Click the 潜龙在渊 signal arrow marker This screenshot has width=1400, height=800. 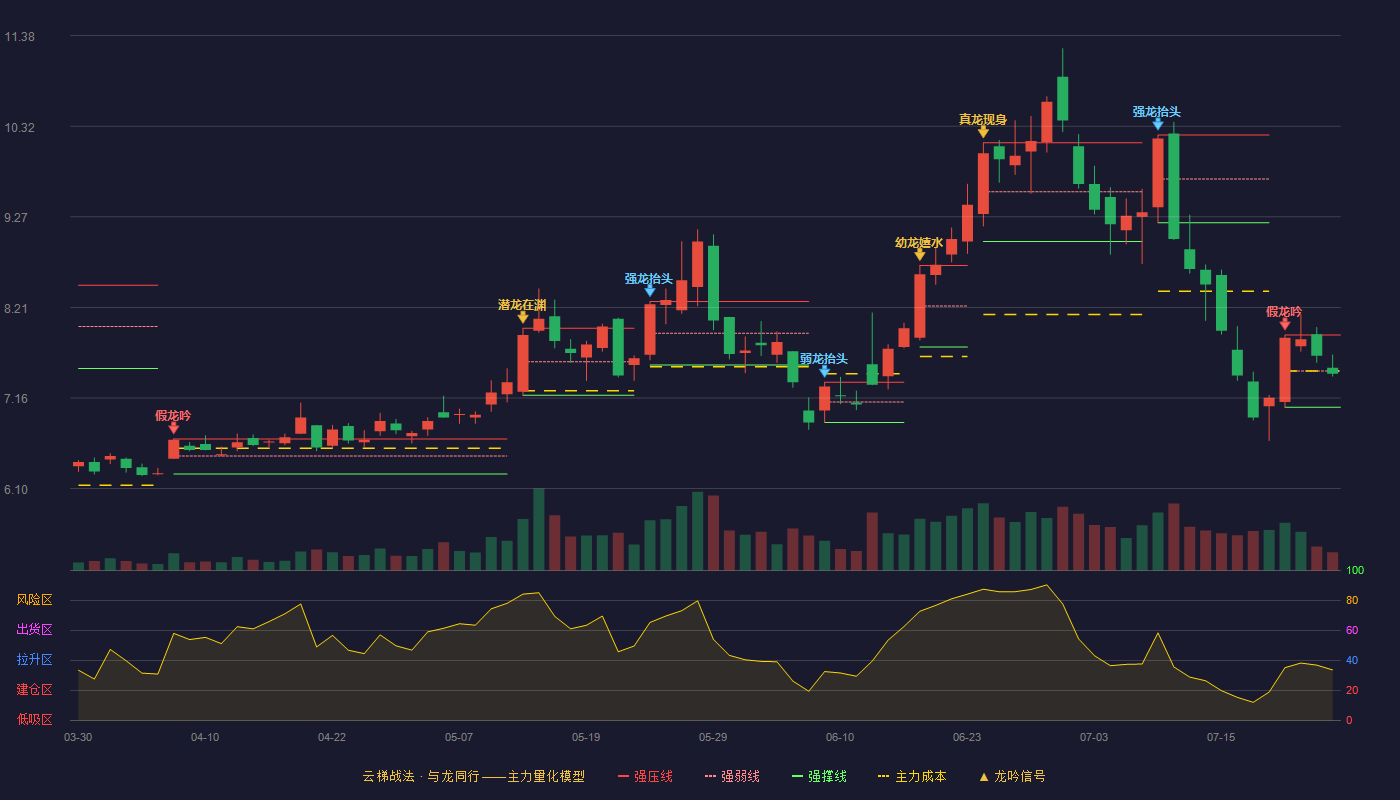(523, 317)
